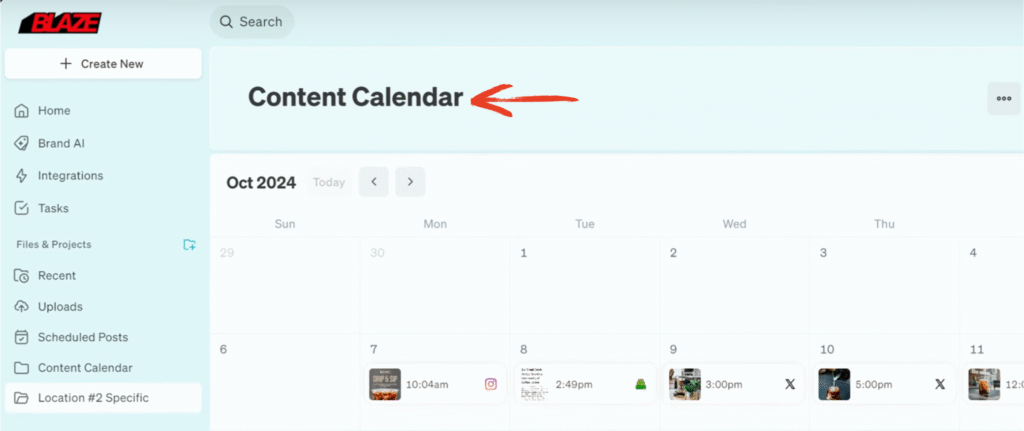Go to next month arrow

410,182
